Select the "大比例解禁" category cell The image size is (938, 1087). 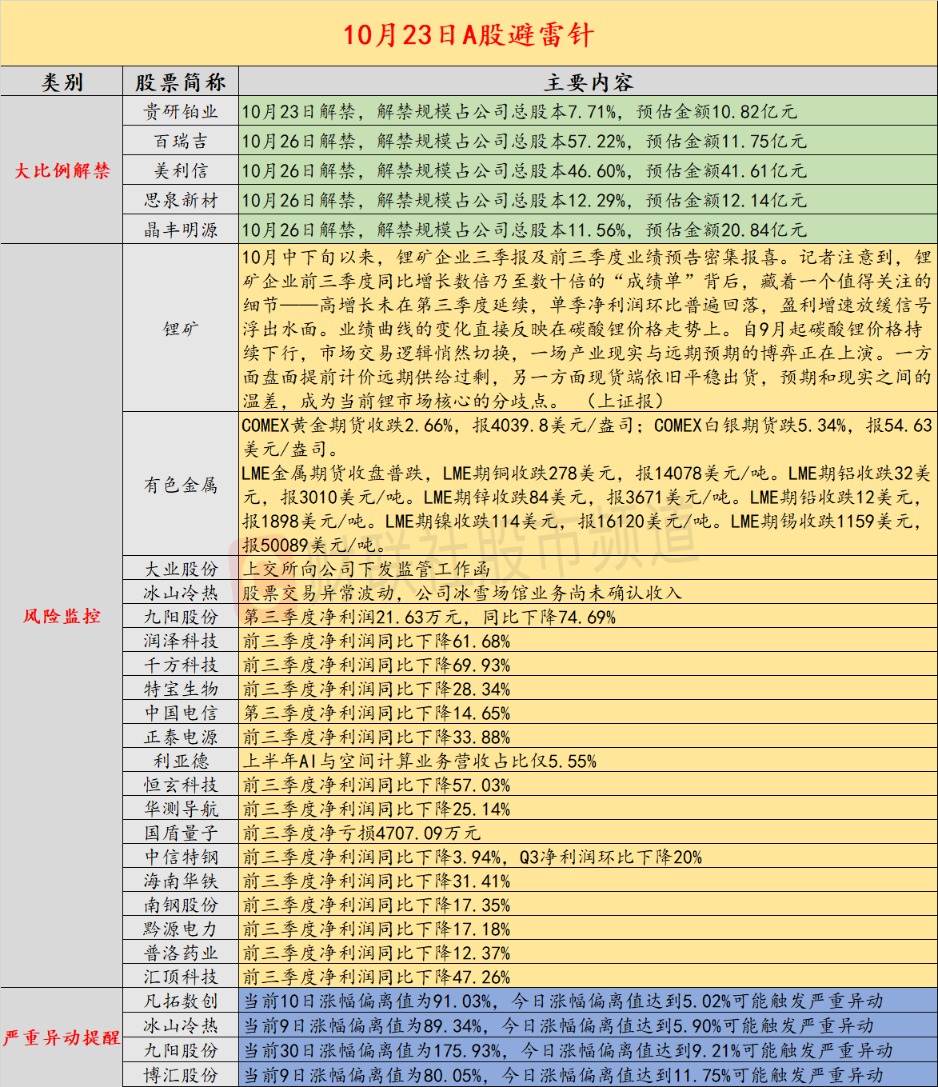click(62, 170)
